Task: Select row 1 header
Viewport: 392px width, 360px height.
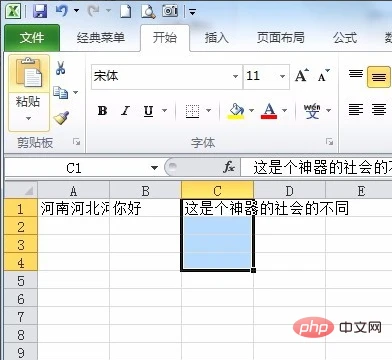Action: pos(21,209)
